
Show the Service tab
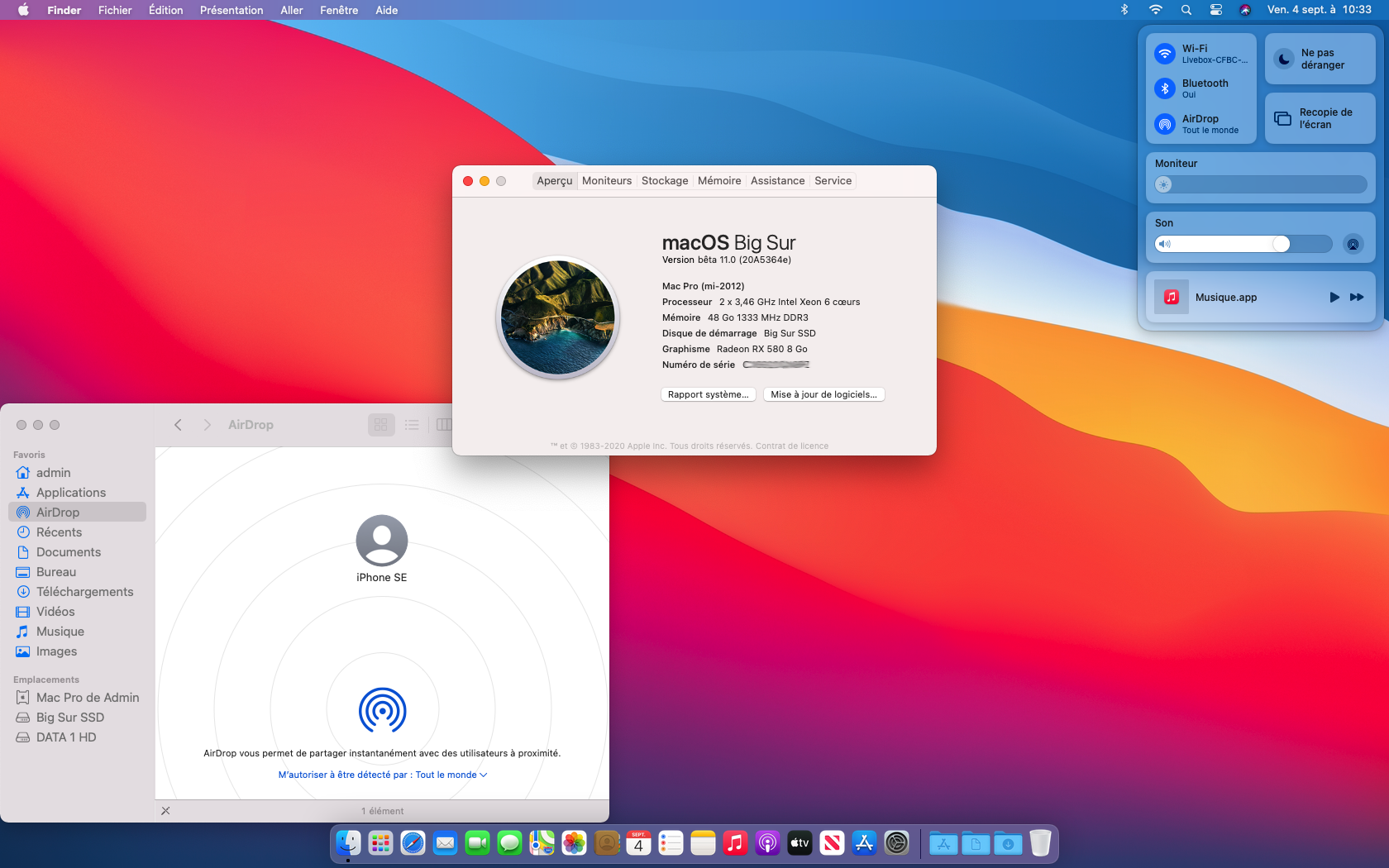[x=833, y=180]
